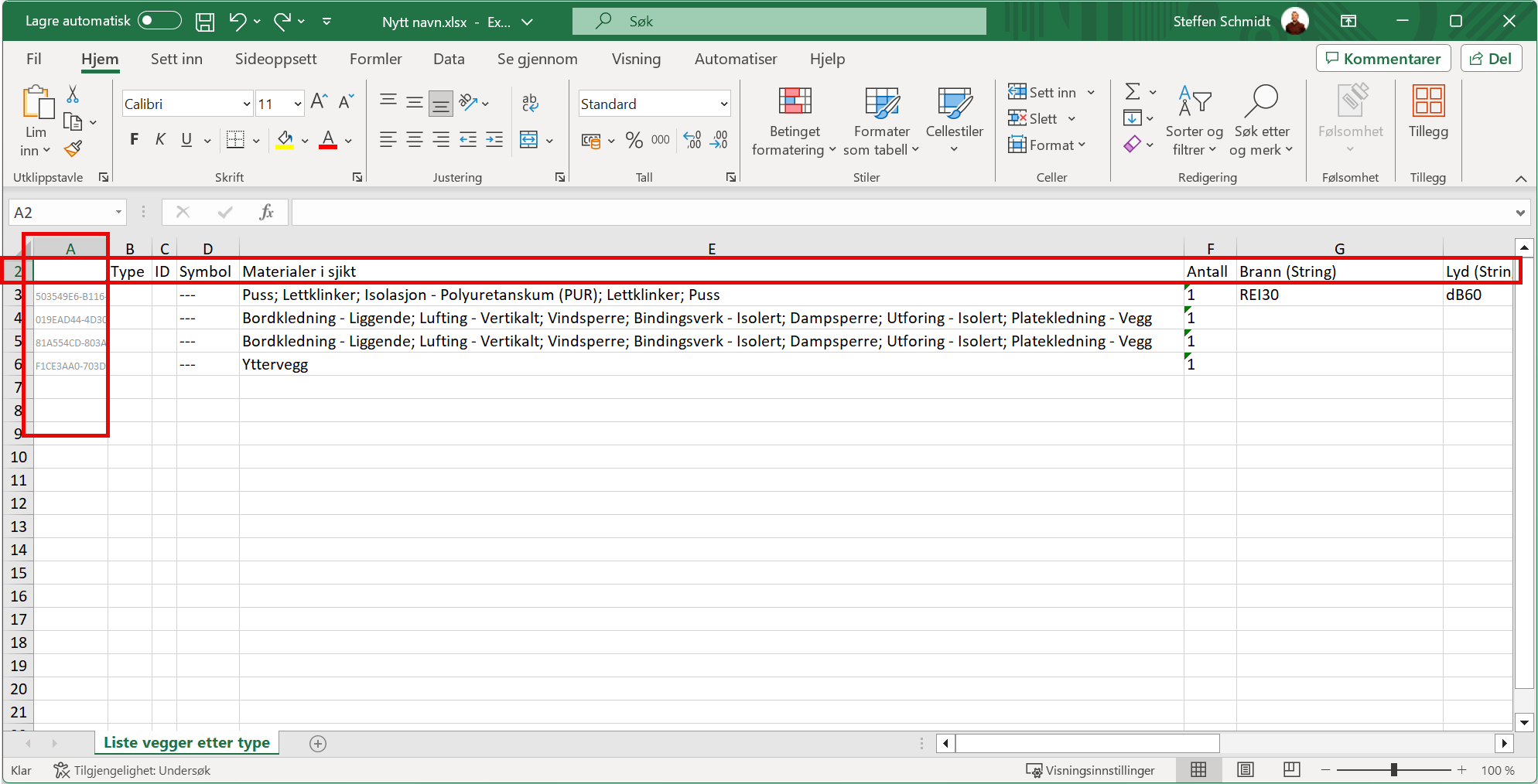Toggle italic K formatting button
This screenshot has height=784, width=1538.
point(160,140)
